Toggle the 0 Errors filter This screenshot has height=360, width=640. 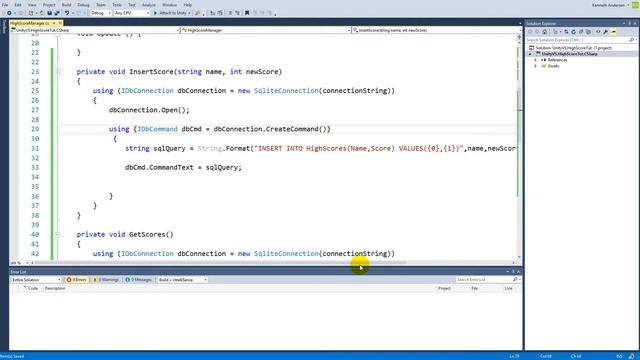(x=76, y=280)
